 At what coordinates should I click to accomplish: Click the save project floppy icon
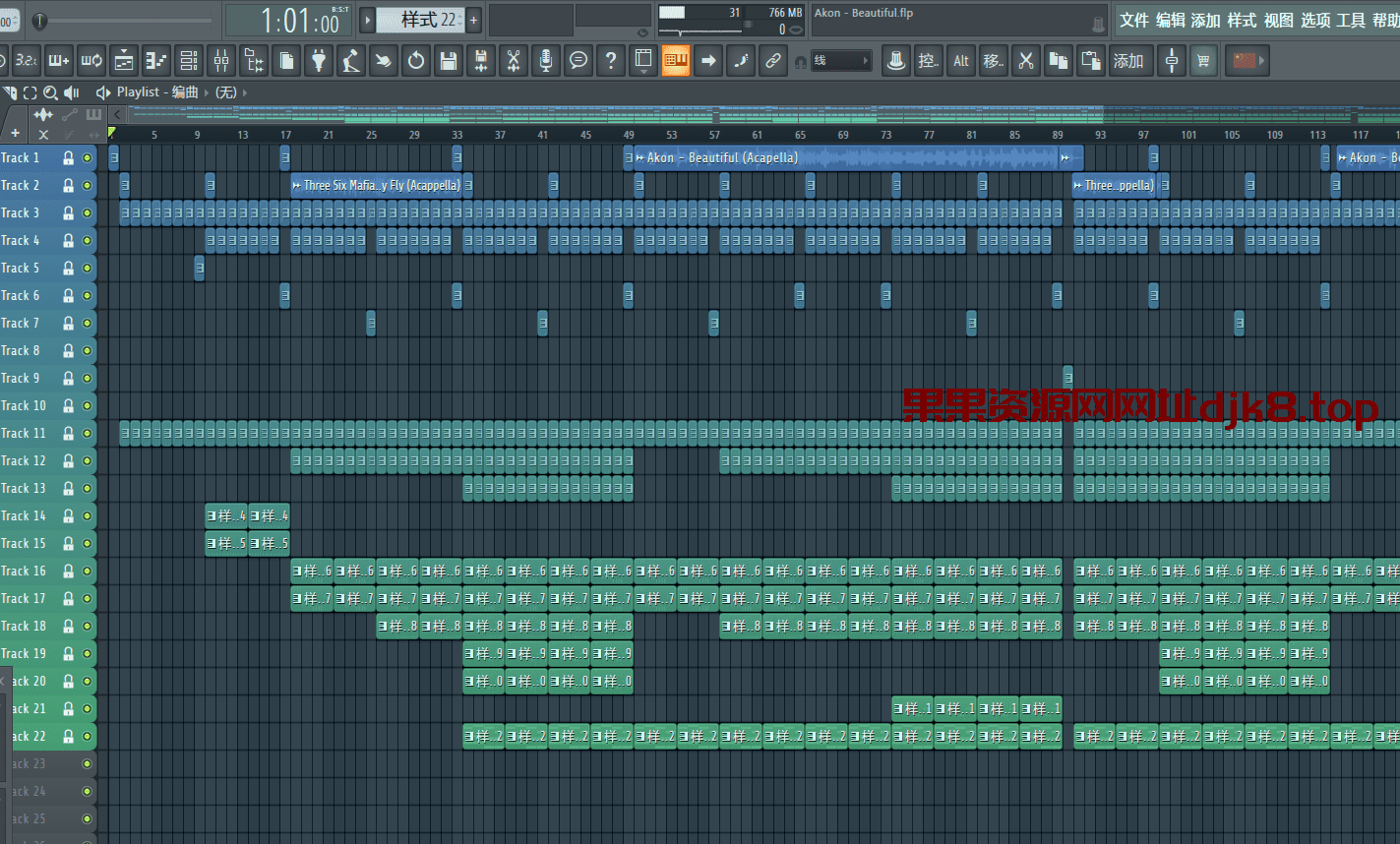449,61
